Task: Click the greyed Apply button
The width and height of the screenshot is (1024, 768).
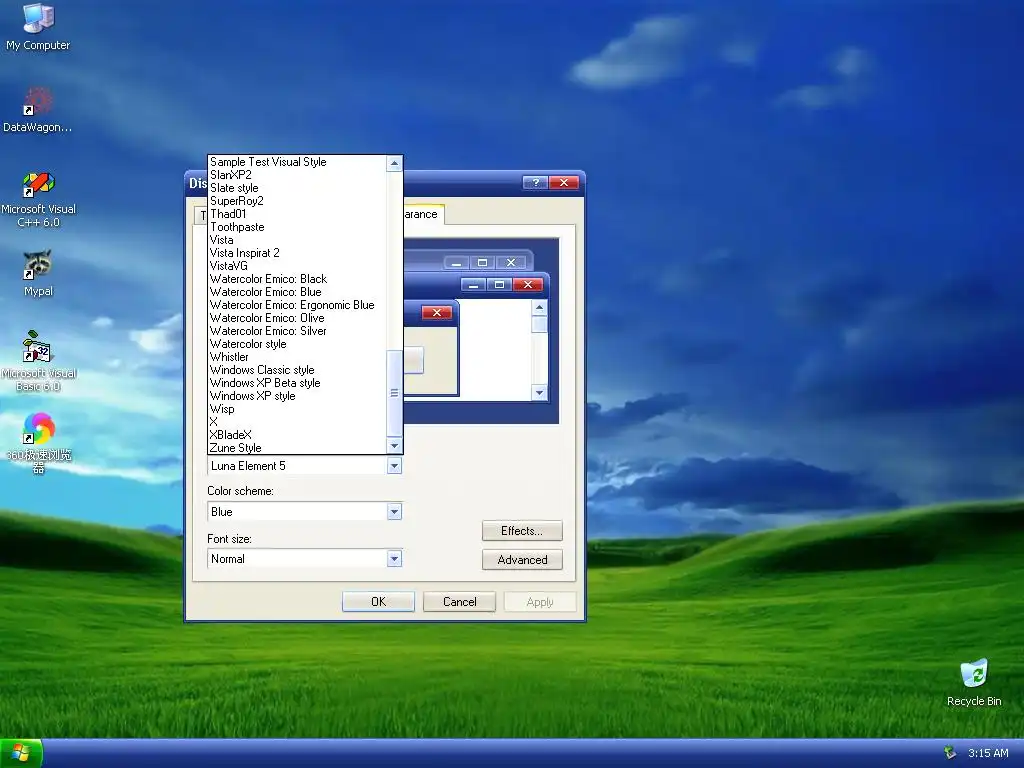Action: 540,601
